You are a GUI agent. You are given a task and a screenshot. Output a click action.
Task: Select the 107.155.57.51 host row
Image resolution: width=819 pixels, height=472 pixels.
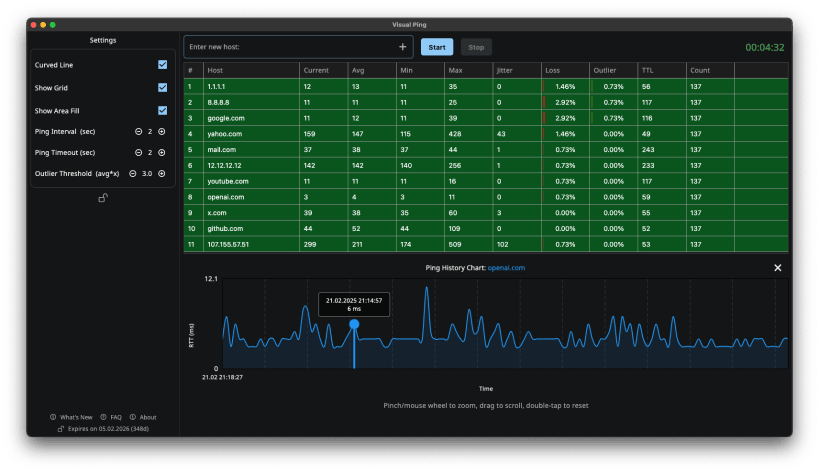point(486,244)
